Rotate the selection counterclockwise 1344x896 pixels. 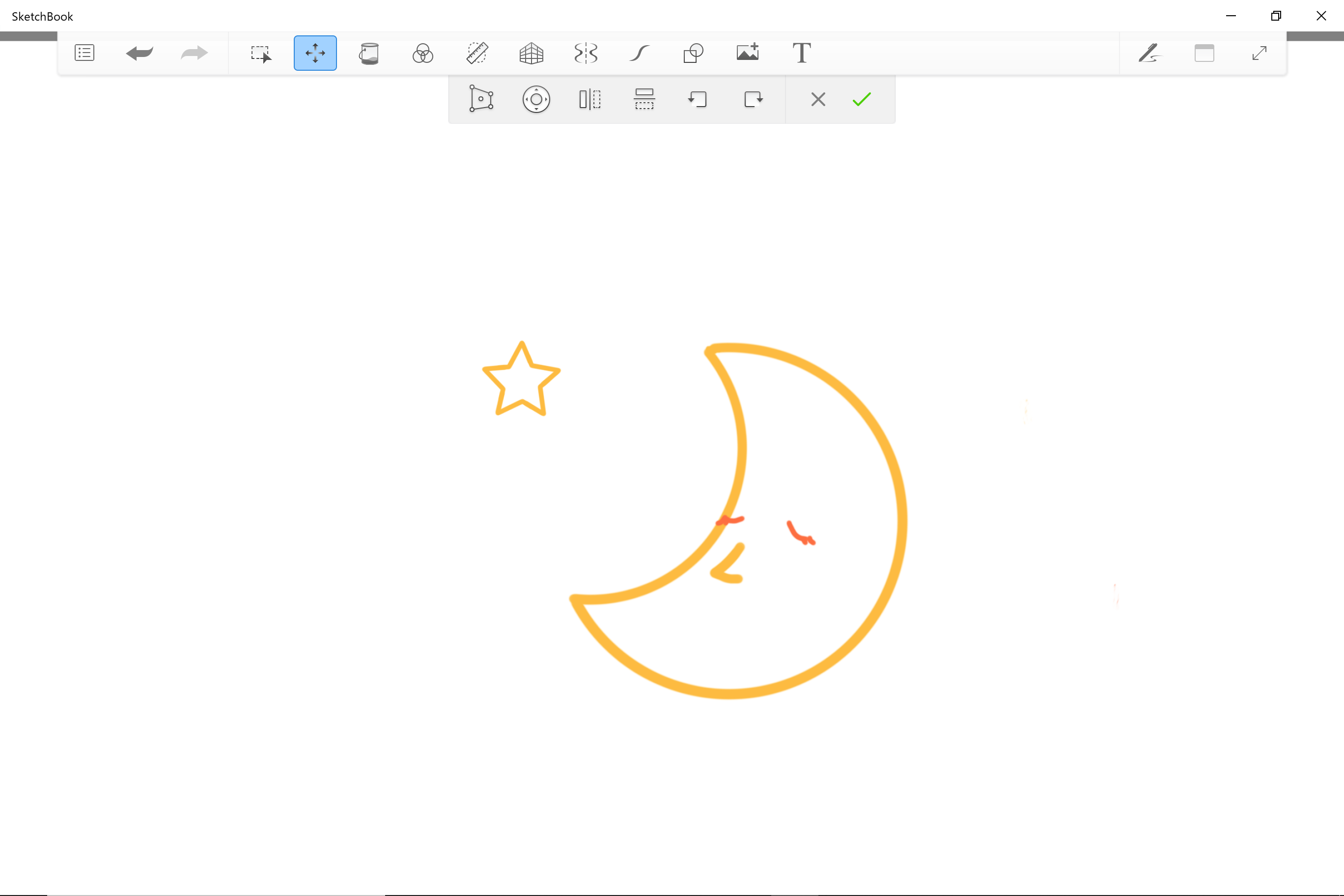point(698,99)
